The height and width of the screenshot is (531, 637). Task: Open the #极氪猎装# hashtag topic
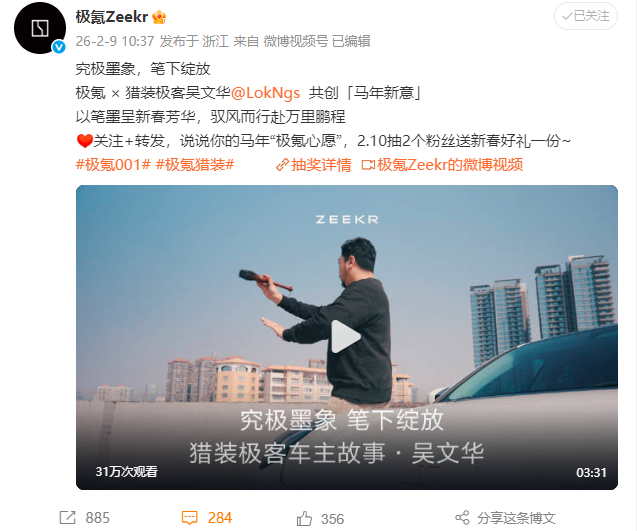pos(195,165)
